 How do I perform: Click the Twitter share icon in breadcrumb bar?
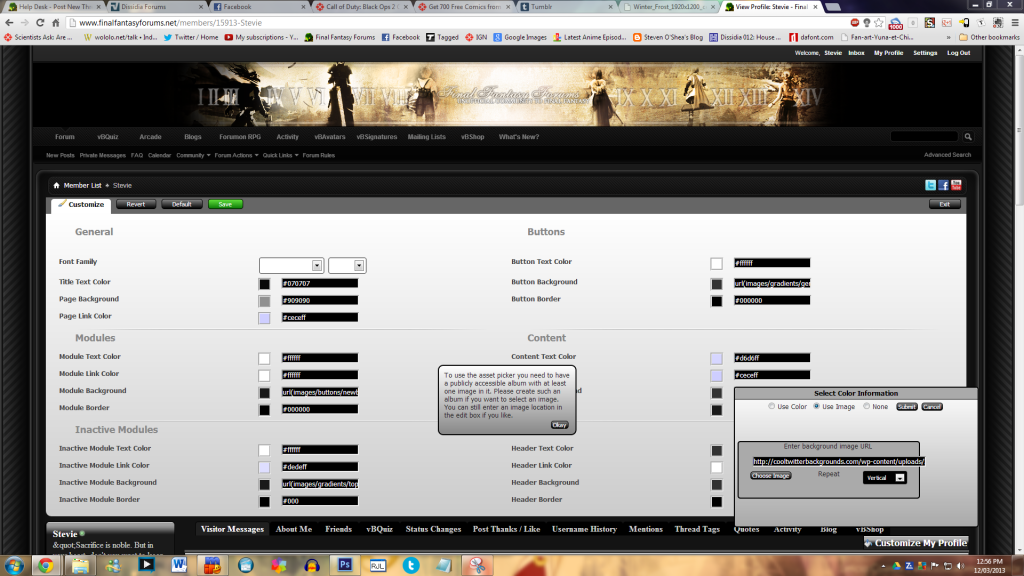(x=931, y=185)
